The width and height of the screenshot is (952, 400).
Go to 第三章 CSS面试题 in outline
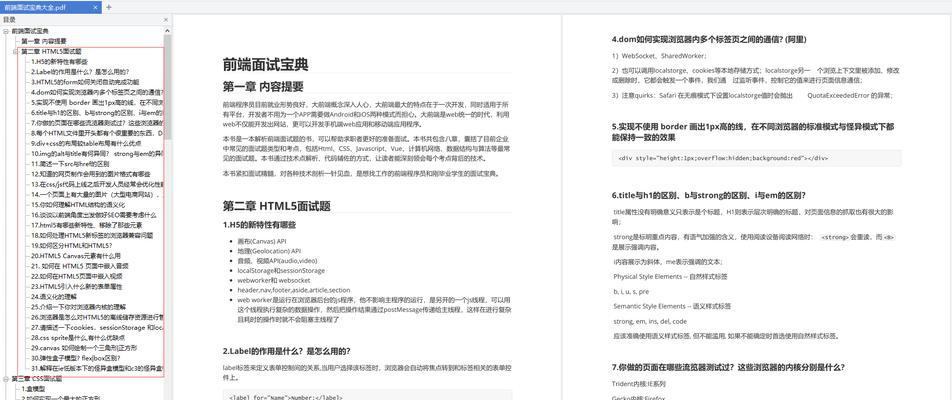click(x=36, y=379)
